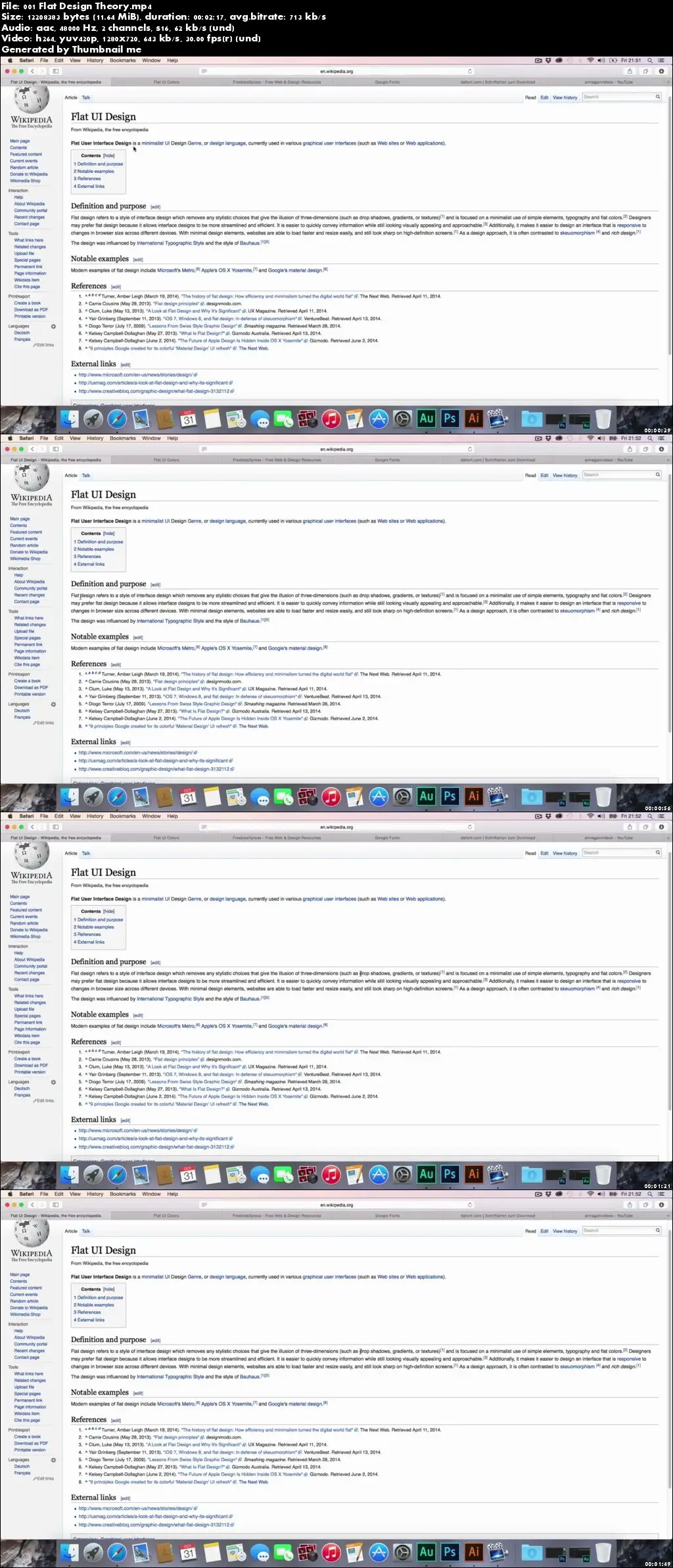Open Finder in the 00:00:29 frame's dock
673x1568 pixels.
(x=70, y=419)
